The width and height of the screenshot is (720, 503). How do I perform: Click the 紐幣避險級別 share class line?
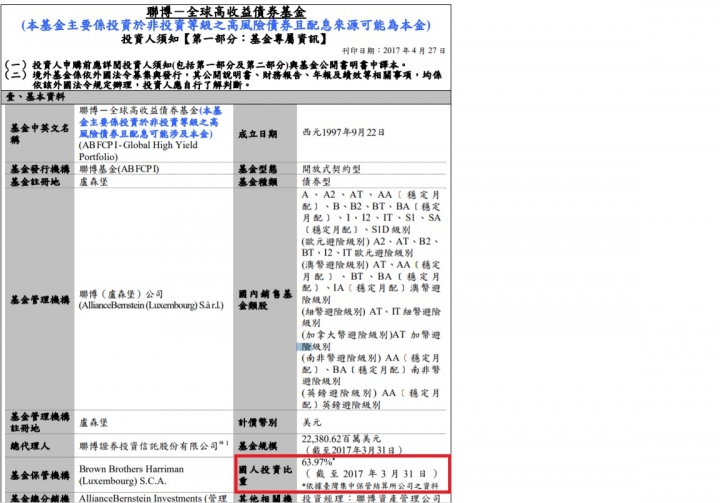(371, 317)
